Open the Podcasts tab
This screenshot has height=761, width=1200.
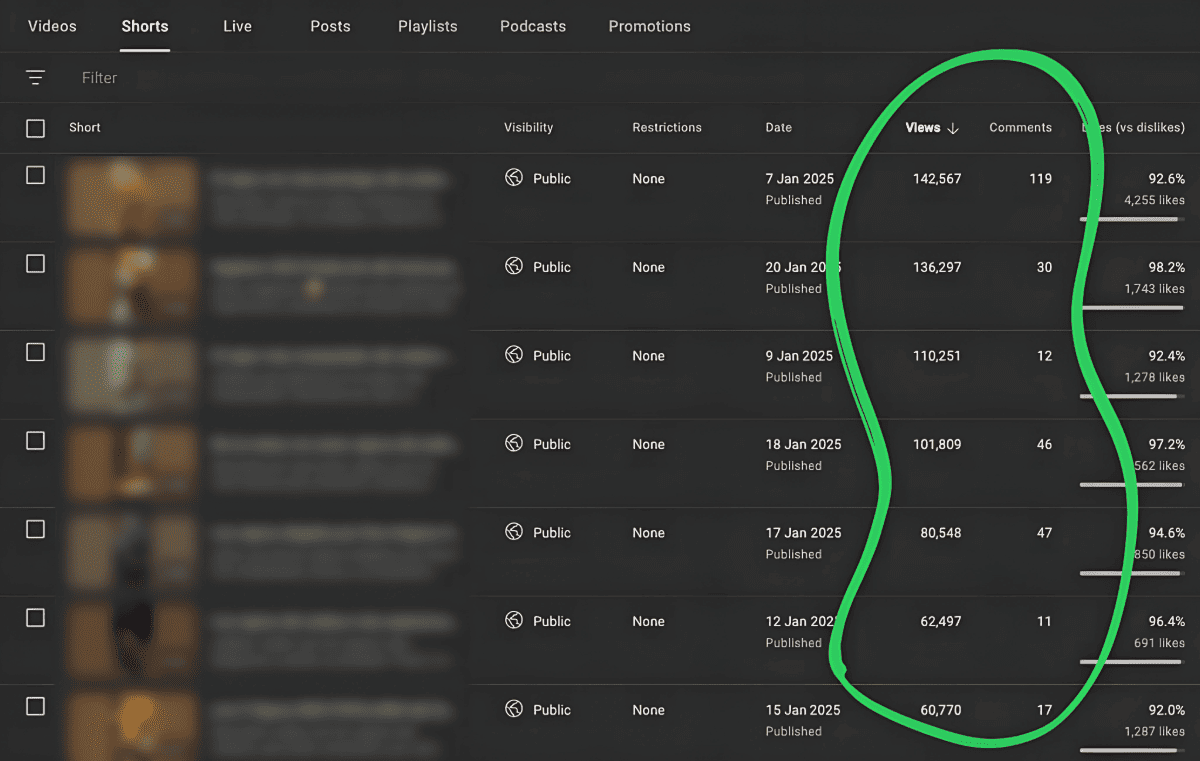point(533,26)
